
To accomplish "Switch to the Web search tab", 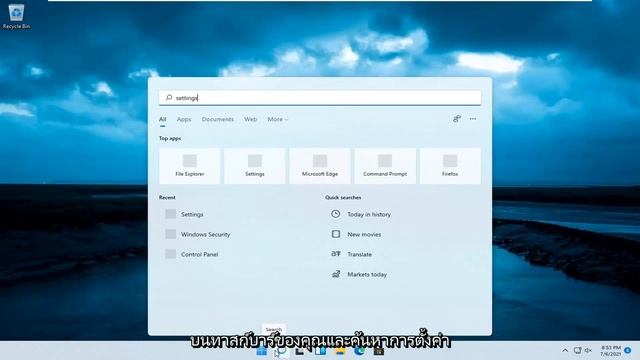I will pos(251,119).
